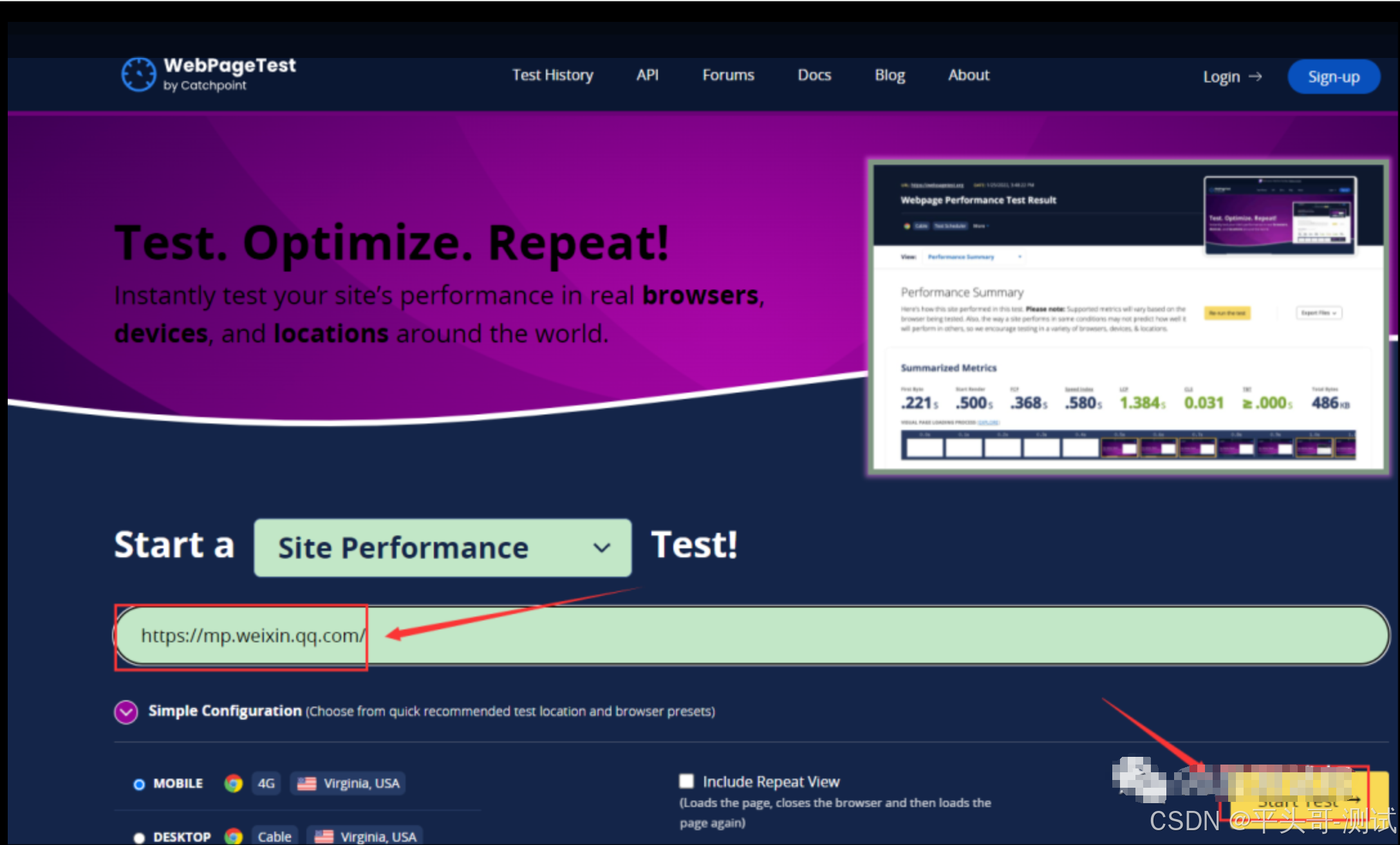Click Chrome icon in DESKTOP row
1400x845 pixels.
coord(233,836)
